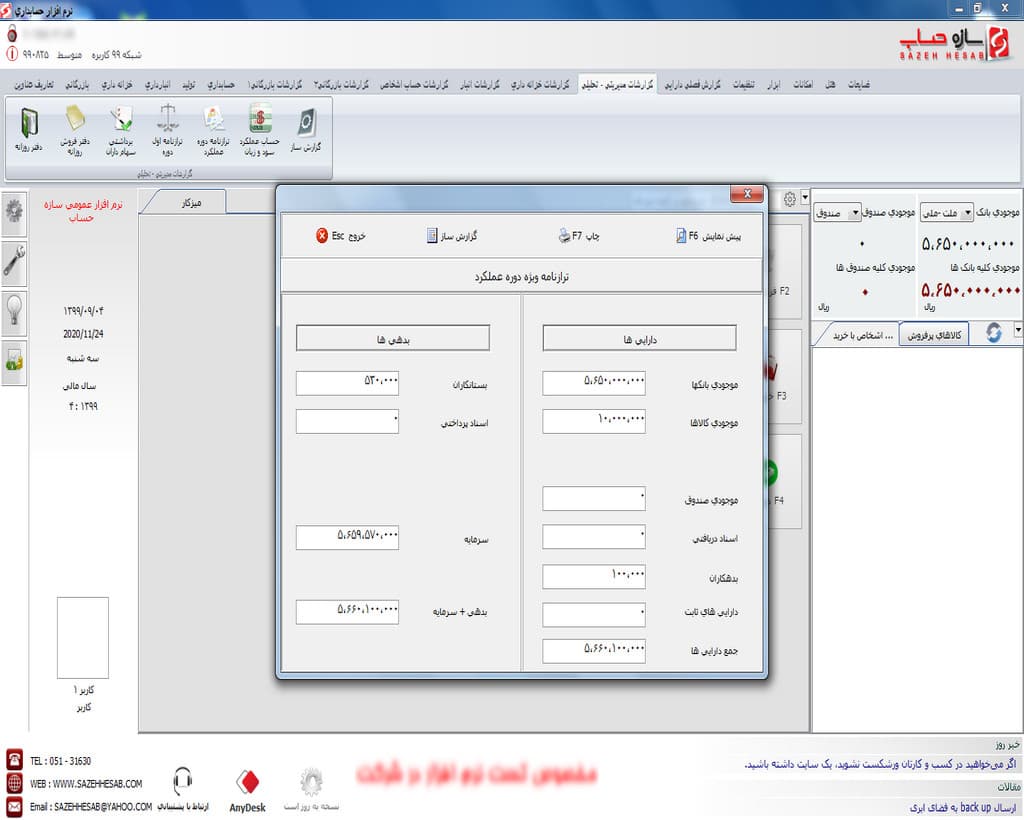This screenshot has width=1024, height=820.
Task: Open the dropdown arrow next to the gear icon
Action: [805, 198]
